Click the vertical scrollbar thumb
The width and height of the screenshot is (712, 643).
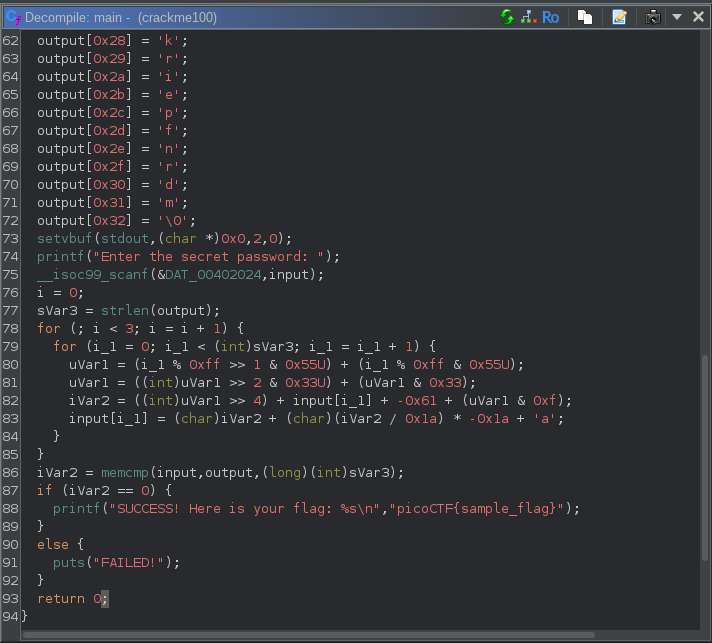pyautogui.click(x=705, y=457)
